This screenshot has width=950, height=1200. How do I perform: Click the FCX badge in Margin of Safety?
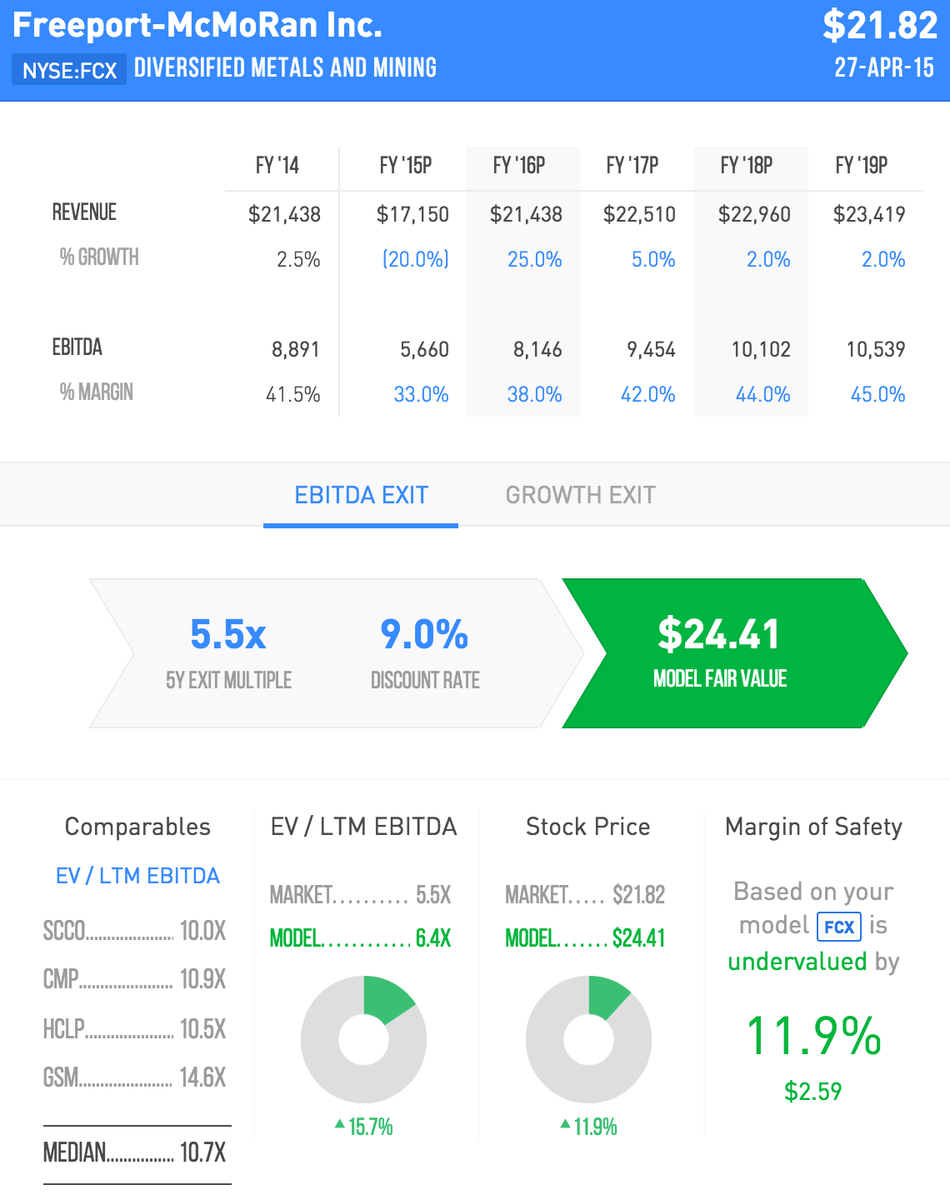(x=839, y=927)
